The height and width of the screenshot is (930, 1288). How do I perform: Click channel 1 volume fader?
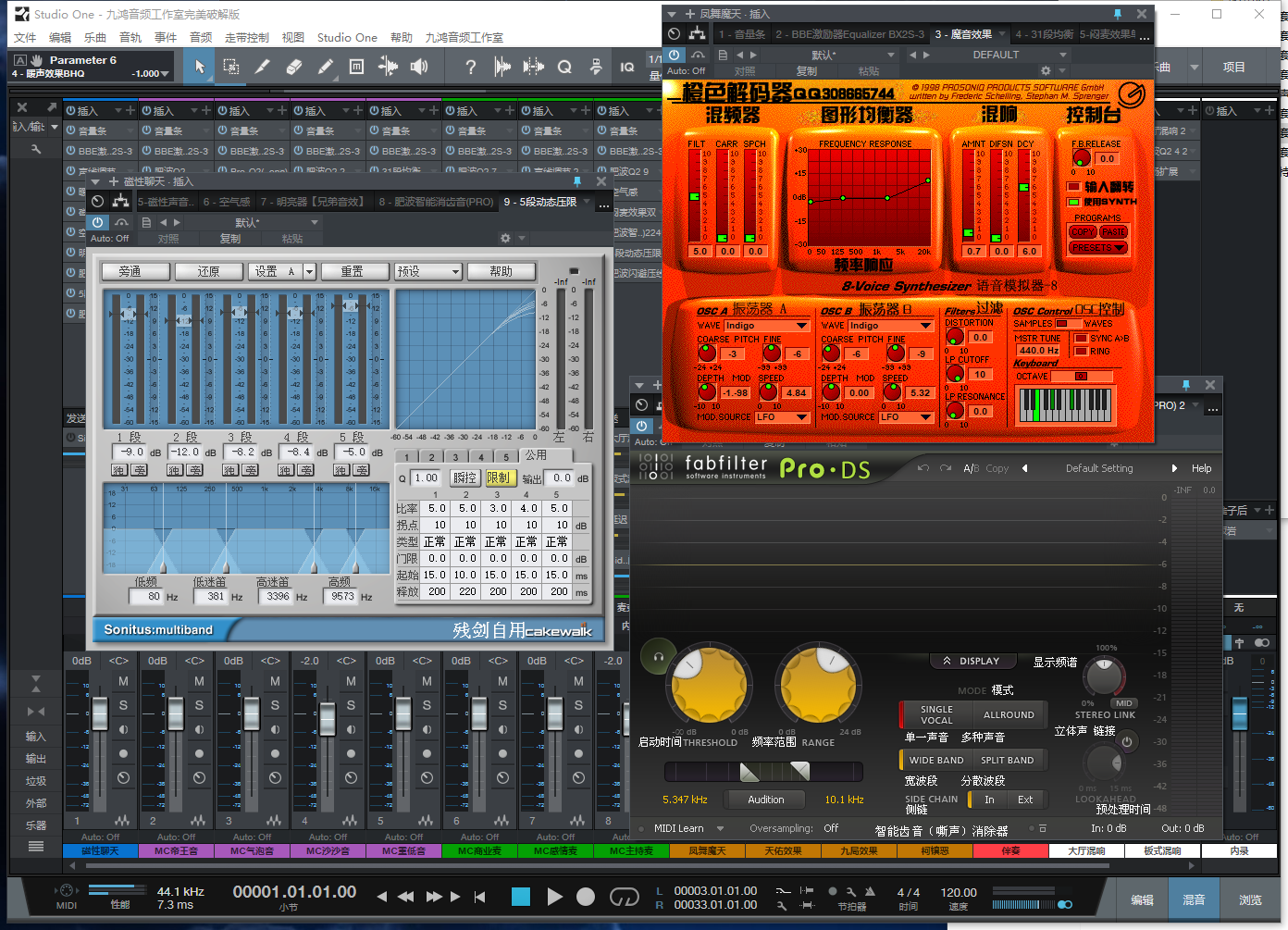(99, 713)
